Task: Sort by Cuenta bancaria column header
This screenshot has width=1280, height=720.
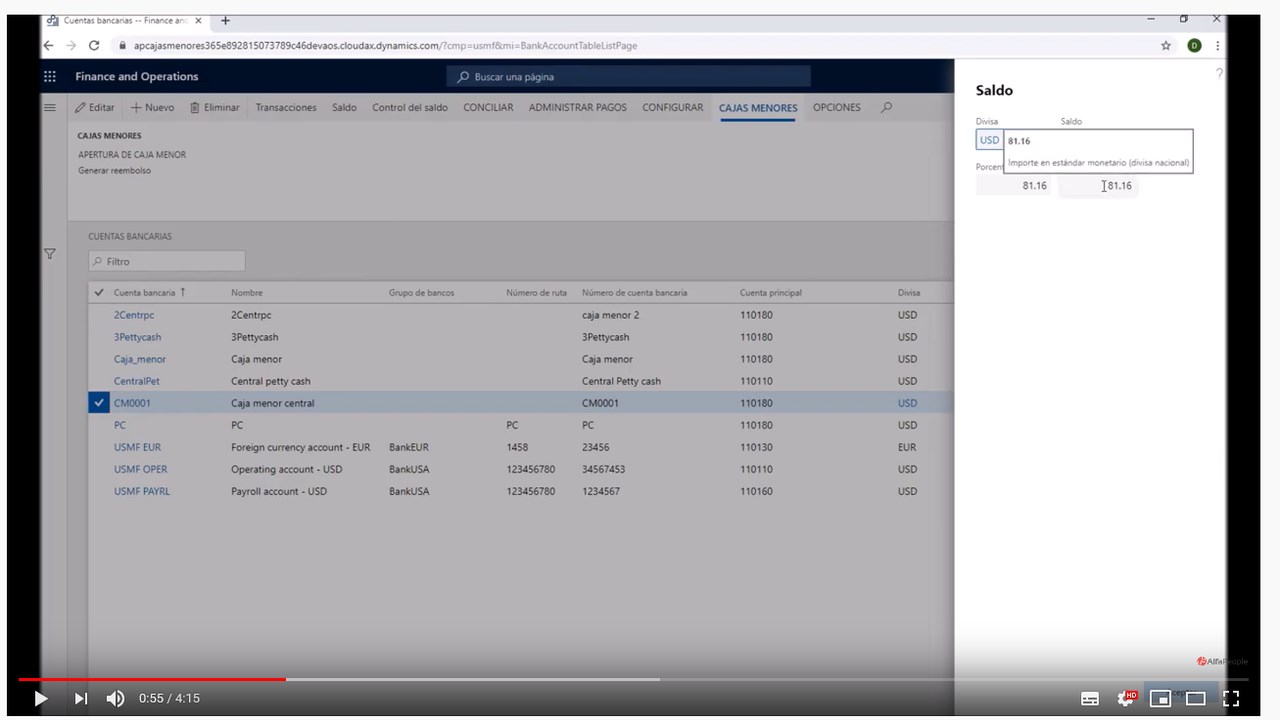Action: click(150, 293)
